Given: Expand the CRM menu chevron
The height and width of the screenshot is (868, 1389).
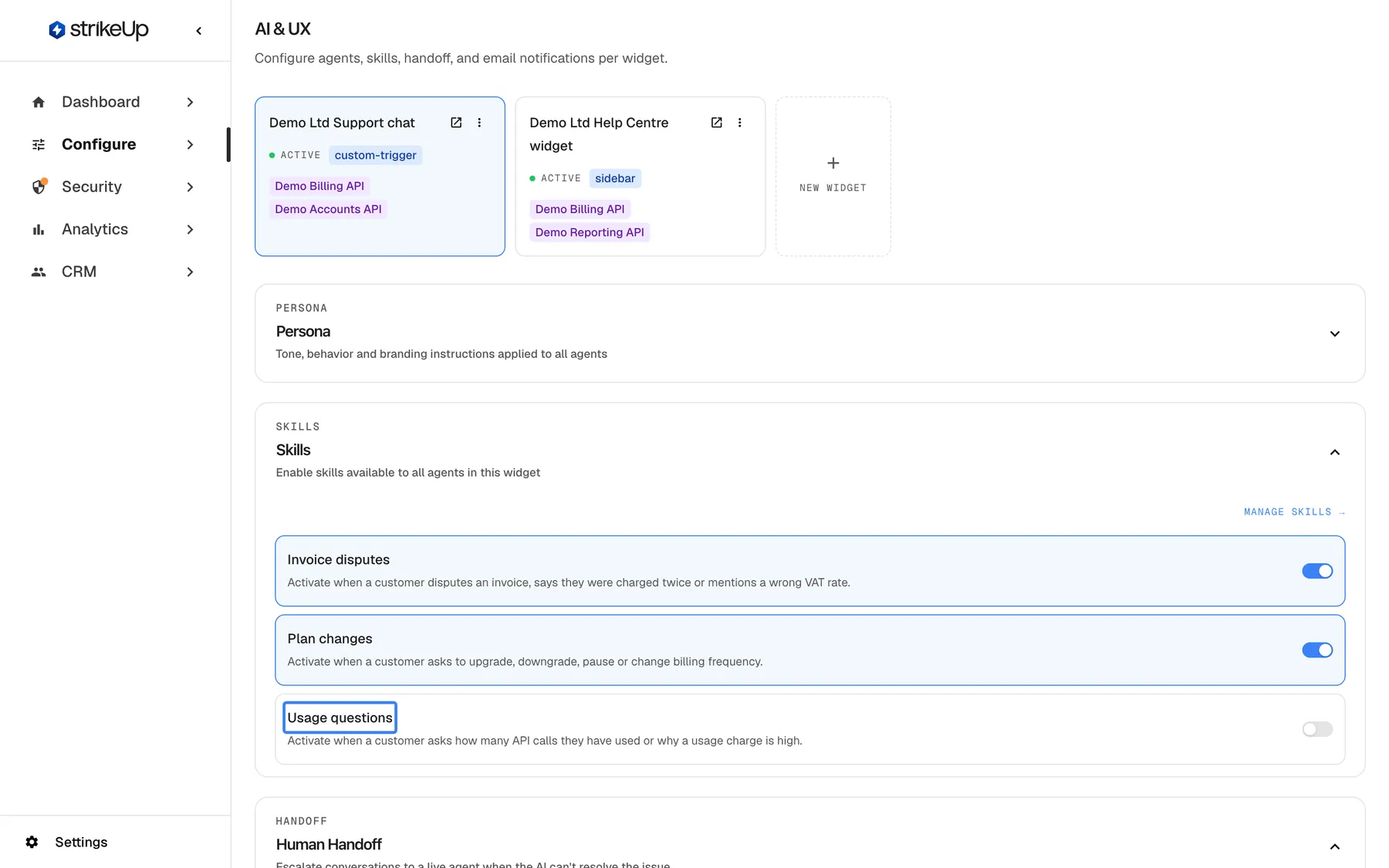Looking at the screenshot, I should point(190,272).
